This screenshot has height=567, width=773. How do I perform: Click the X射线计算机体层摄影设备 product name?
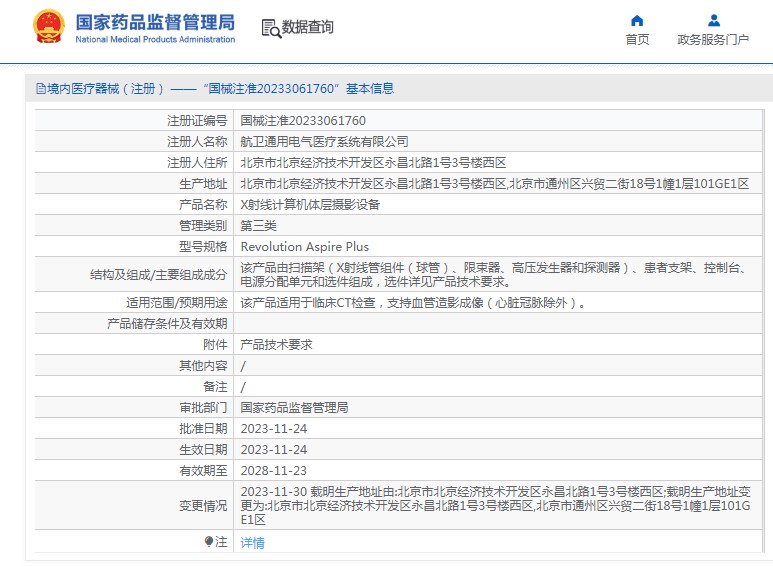(310, 205)
